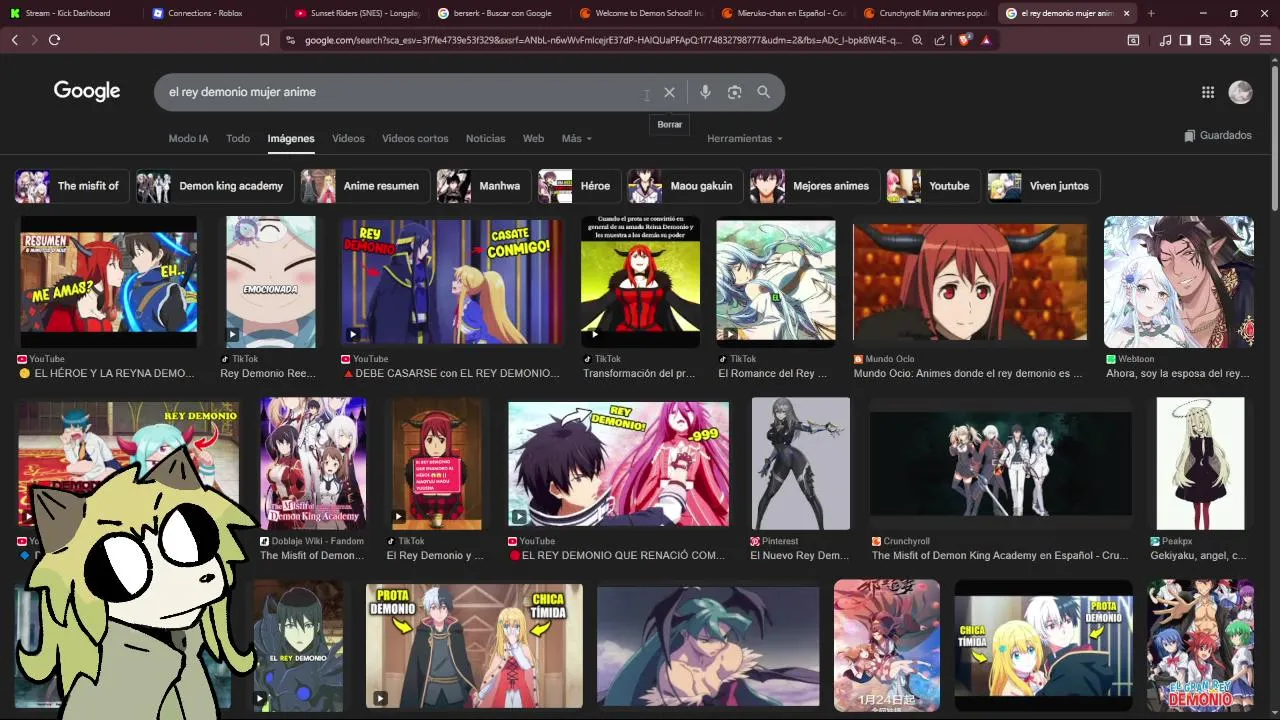
Task: Filter by 'Anime resumen' chip
Action: [366, 186]
